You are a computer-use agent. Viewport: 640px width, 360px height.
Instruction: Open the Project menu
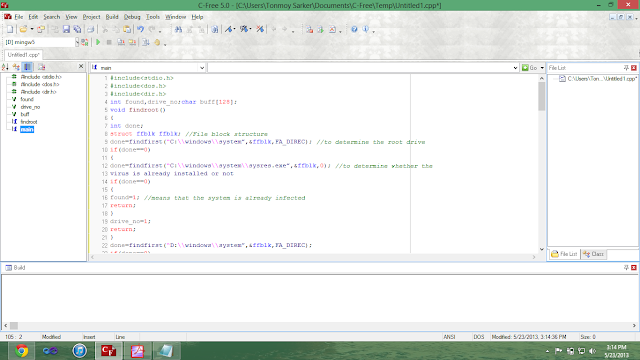[x=91, y=17]
